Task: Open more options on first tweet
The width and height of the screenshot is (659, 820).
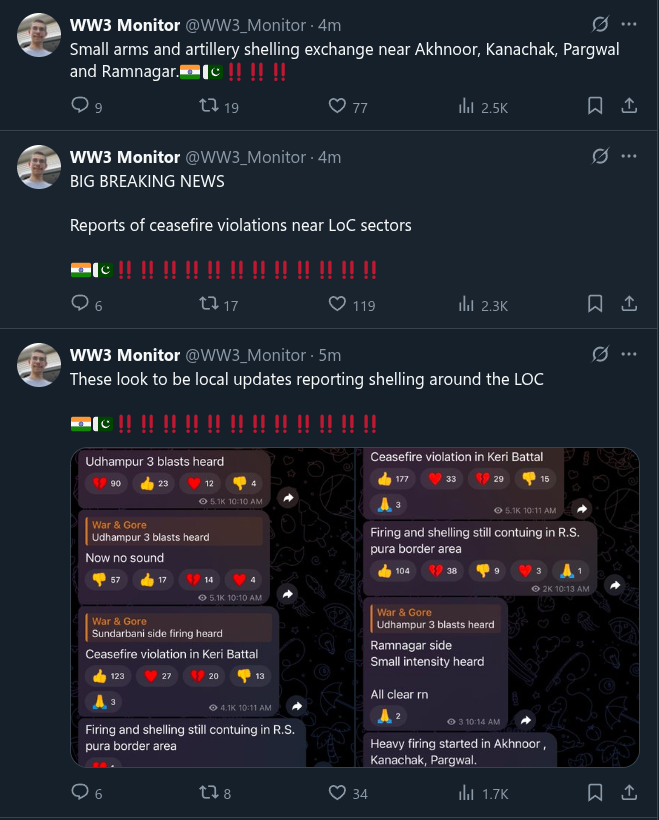Action: pos(629,24)
